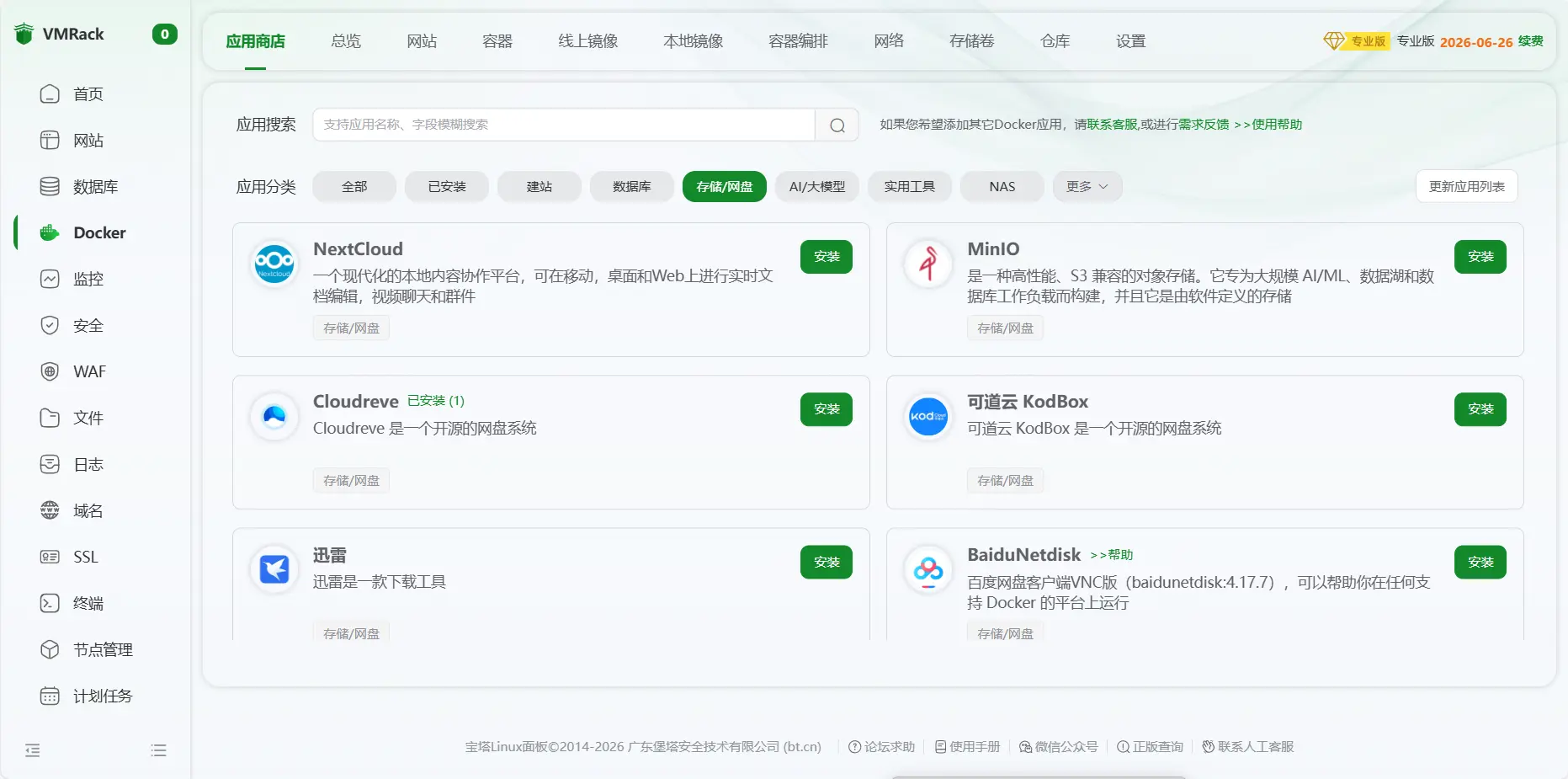Click the 续费 renewal link
Viewport: 1568px width, 779px height.
(1530, 41)
